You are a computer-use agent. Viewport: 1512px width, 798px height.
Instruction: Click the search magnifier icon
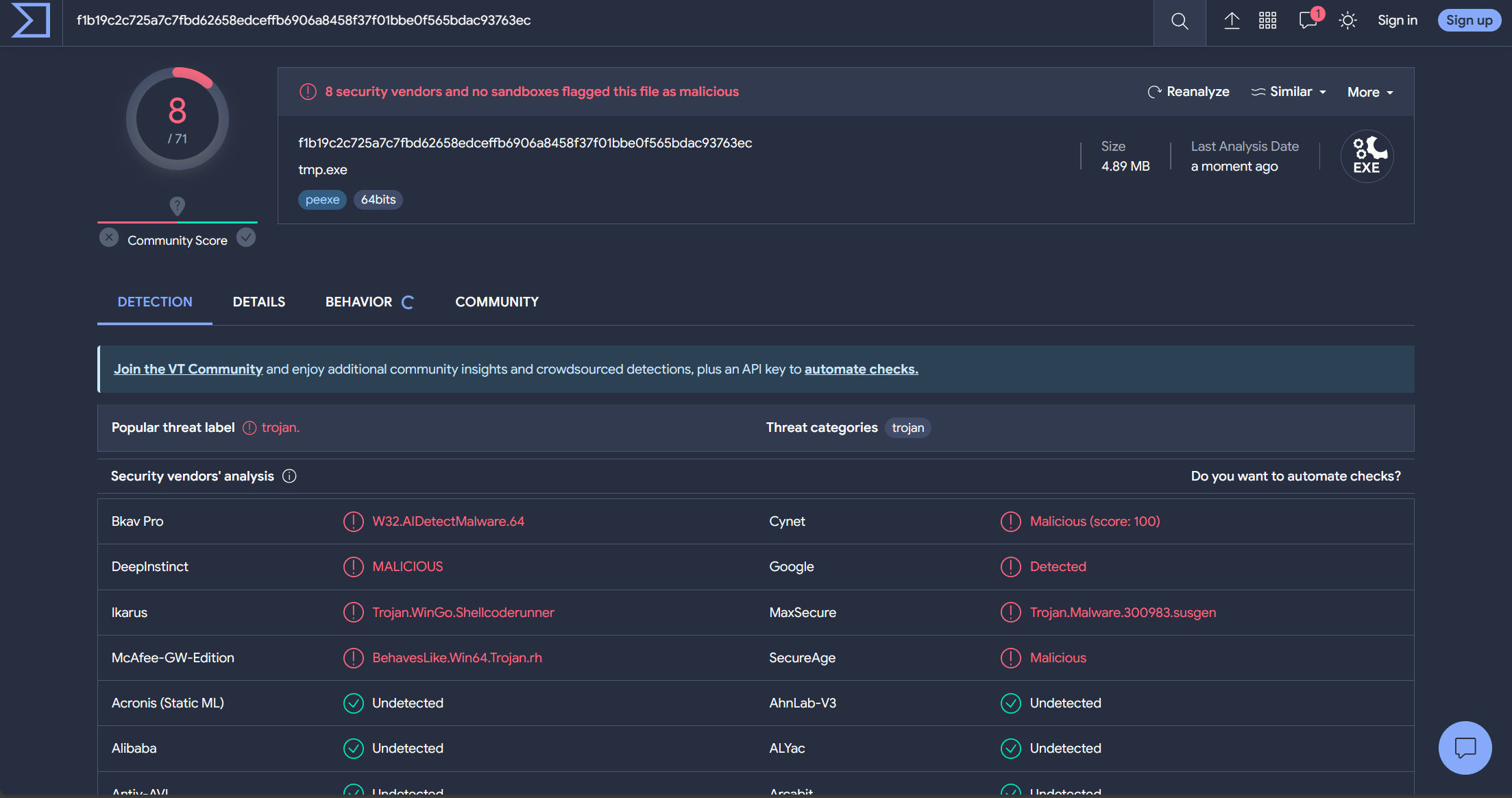point(1180,21)
